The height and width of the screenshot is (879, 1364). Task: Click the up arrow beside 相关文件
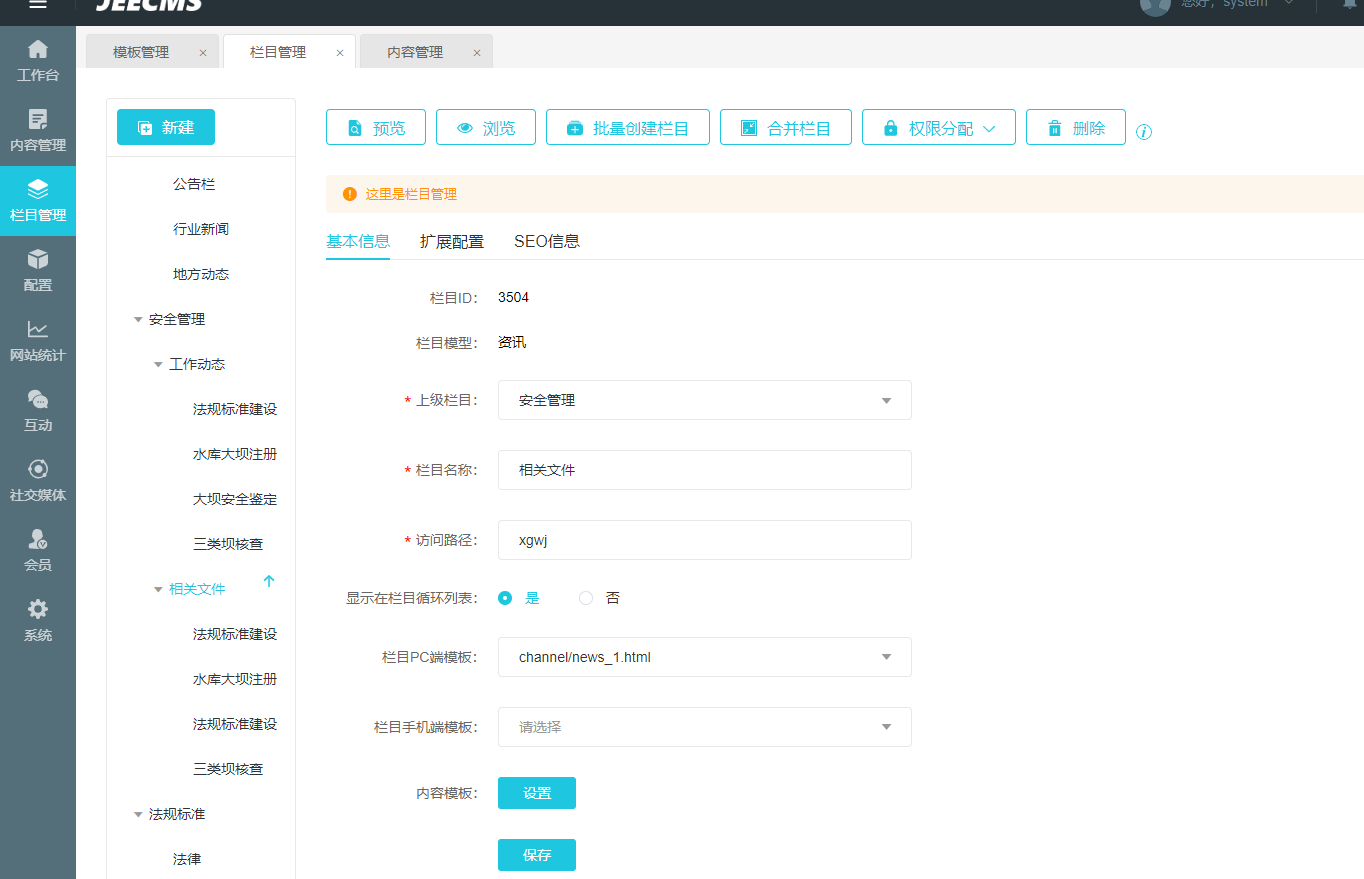268,581
